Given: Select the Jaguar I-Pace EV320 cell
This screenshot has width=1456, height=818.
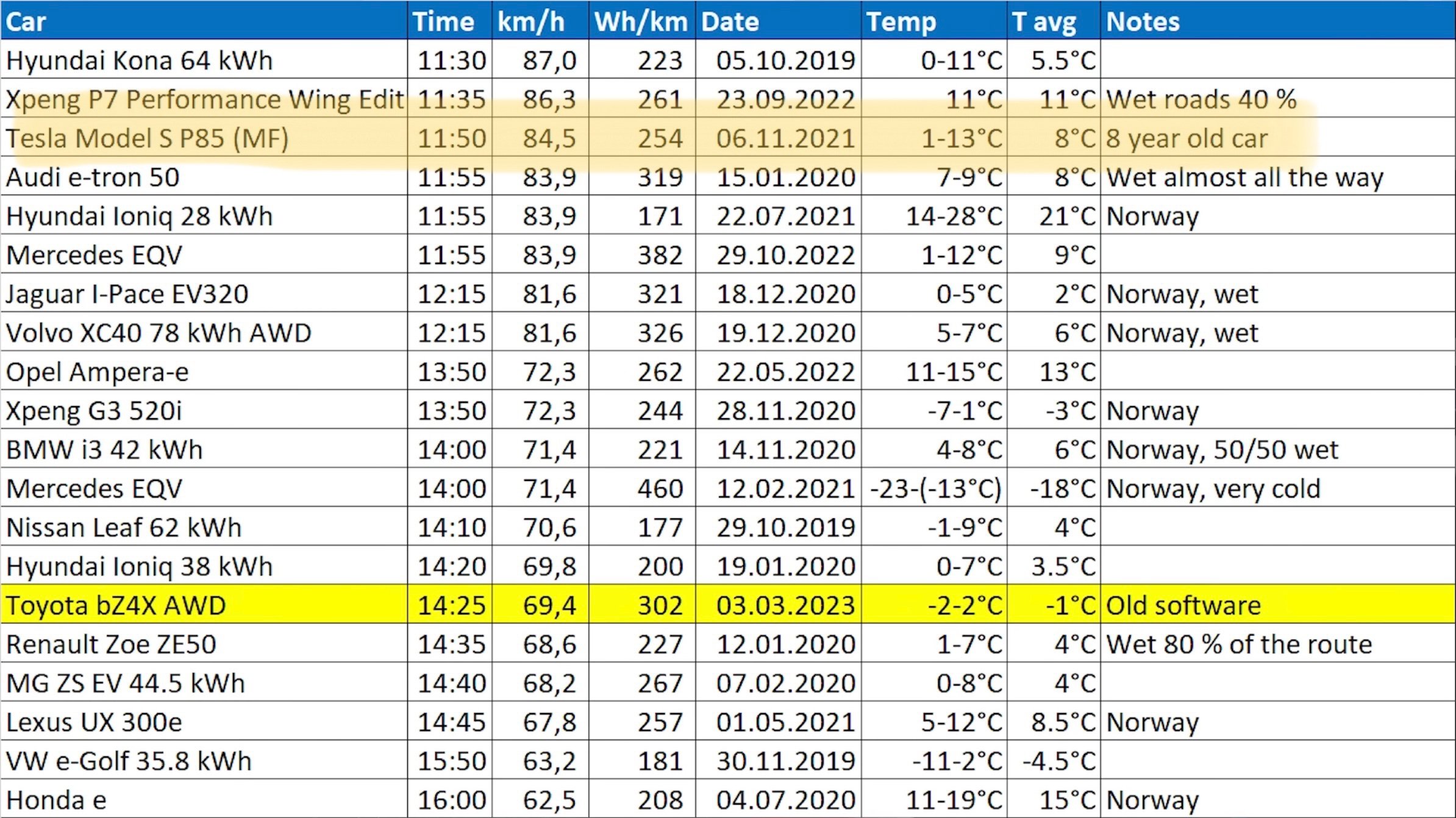Looking at the screenshot, I should tap(204, 294).
